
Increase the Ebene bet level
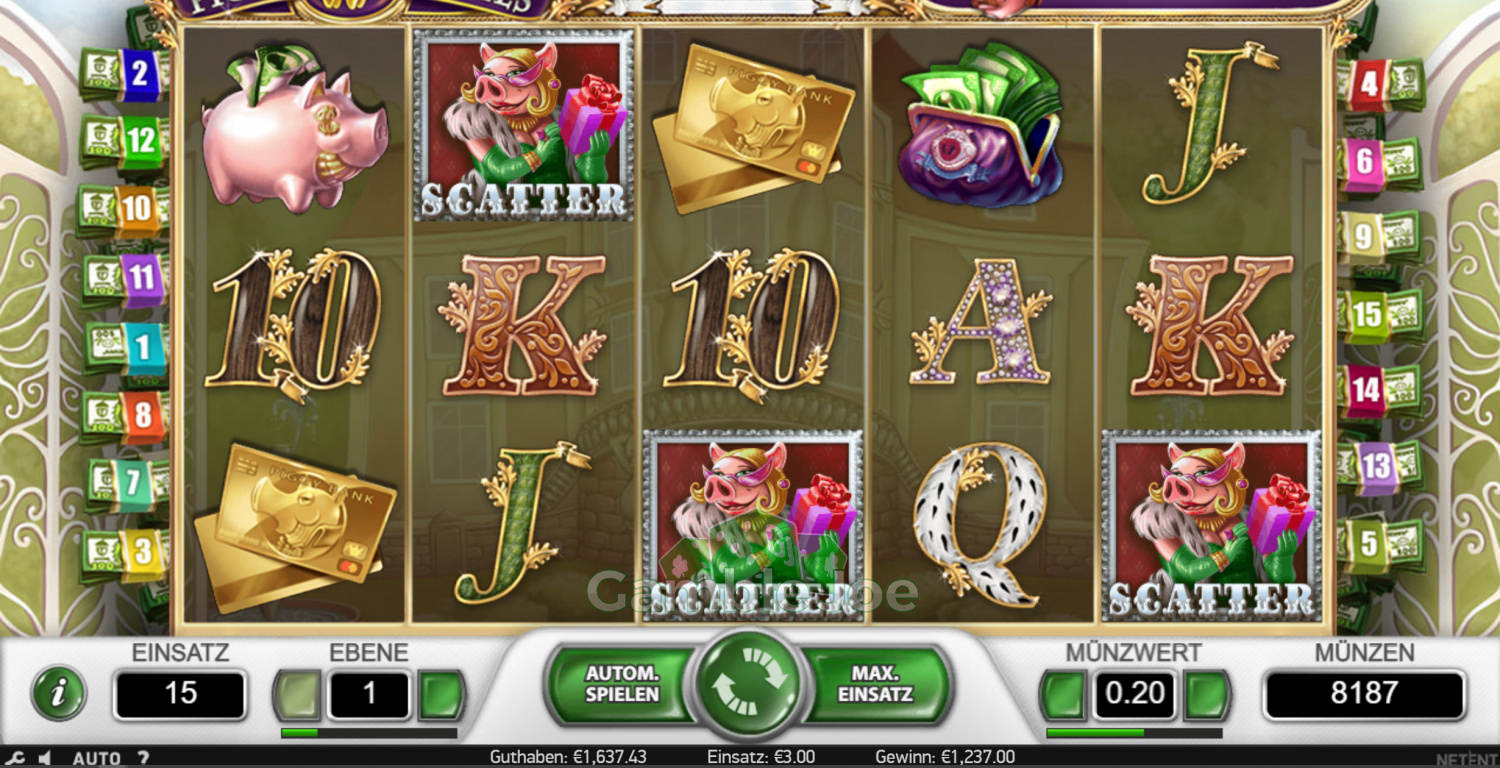441,695
